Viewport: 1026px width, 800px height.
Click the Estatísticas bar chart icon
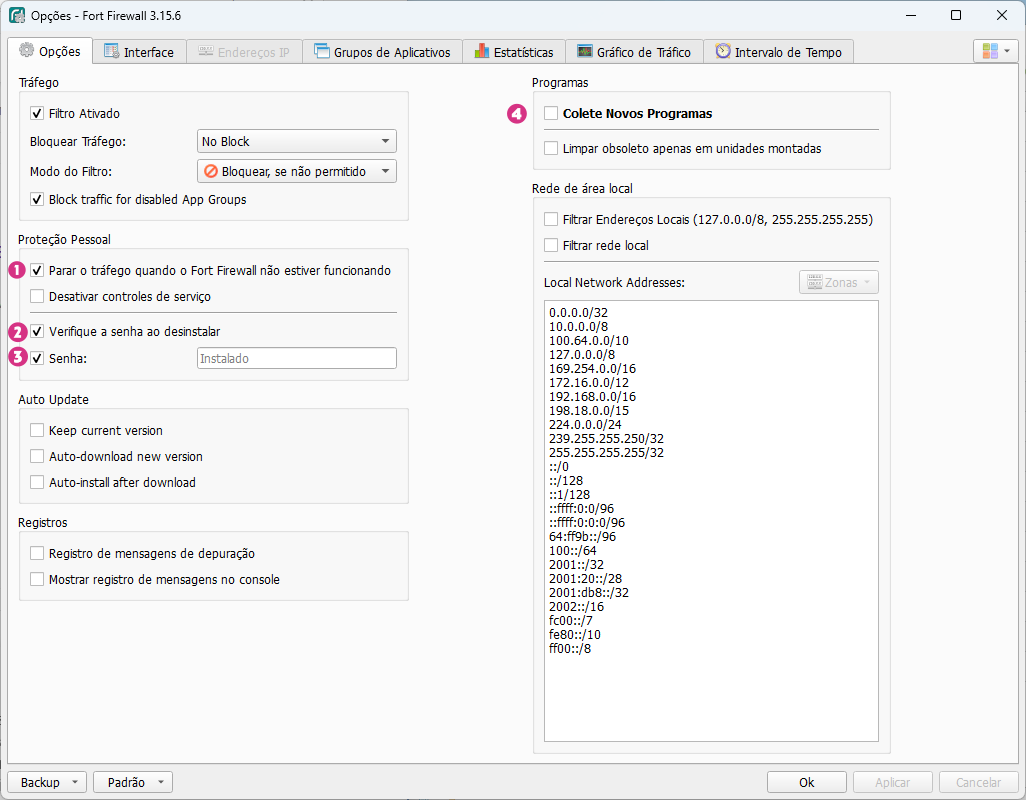[482, 51]
